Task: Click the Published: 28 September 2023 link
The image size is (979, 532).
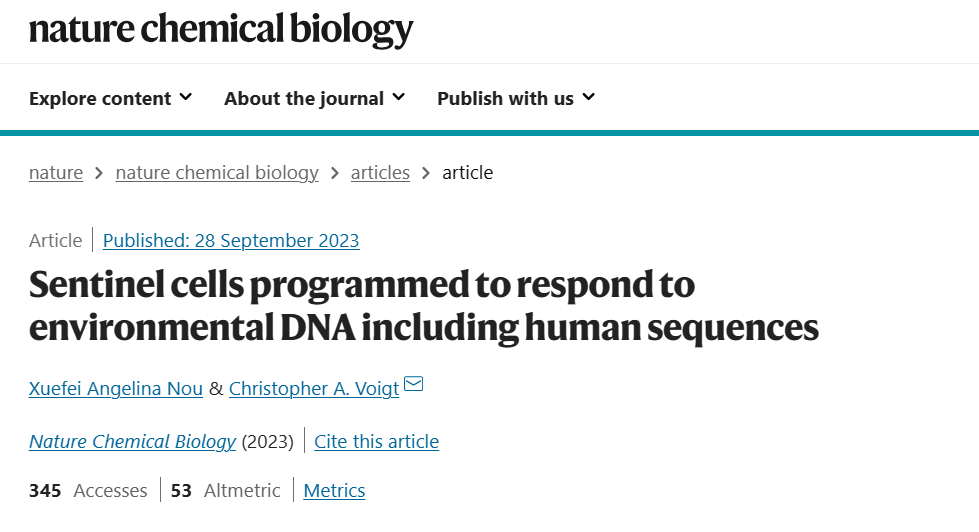Action: (x=231, y=240)
